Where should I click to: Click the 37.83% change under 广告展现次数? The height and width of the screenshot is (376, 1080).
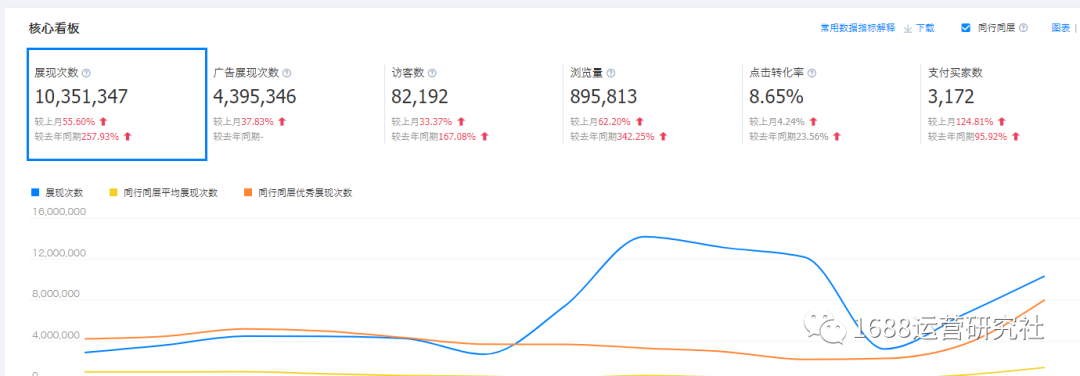coord(258,122)
